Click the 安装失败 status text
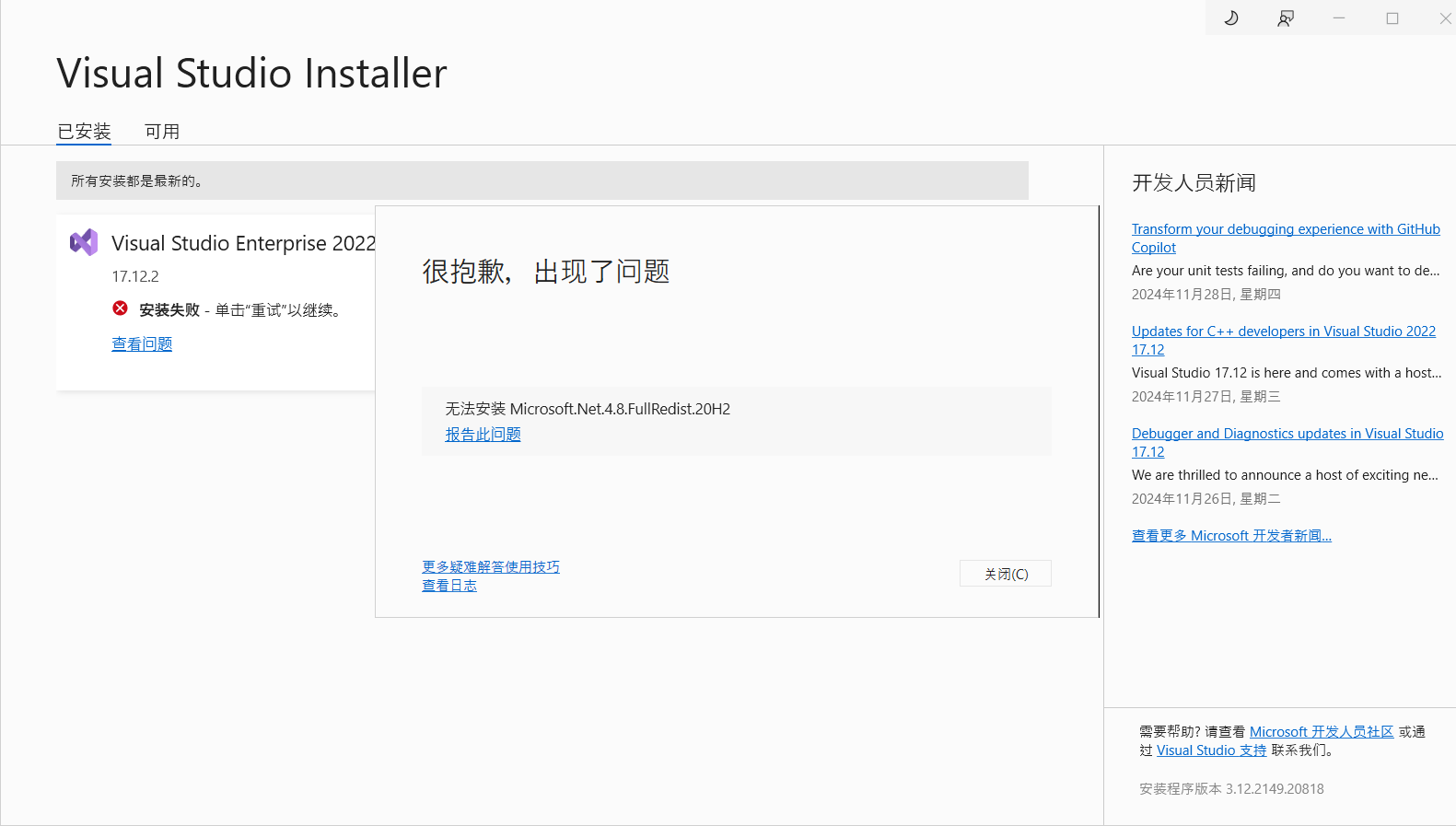Image resolution: width=1456 pixels, height=826 pixels. pyautogui.click(x=169, y=310)
